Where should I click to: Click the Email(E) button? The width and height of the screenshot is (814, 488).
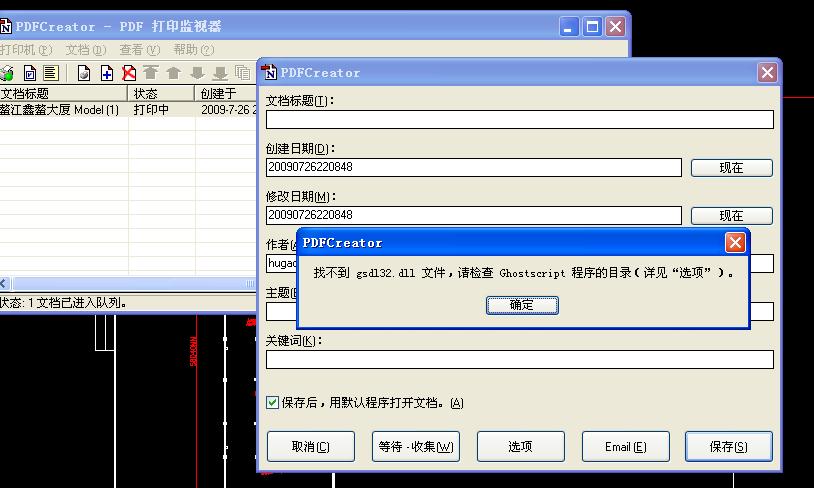coord(626,446)
